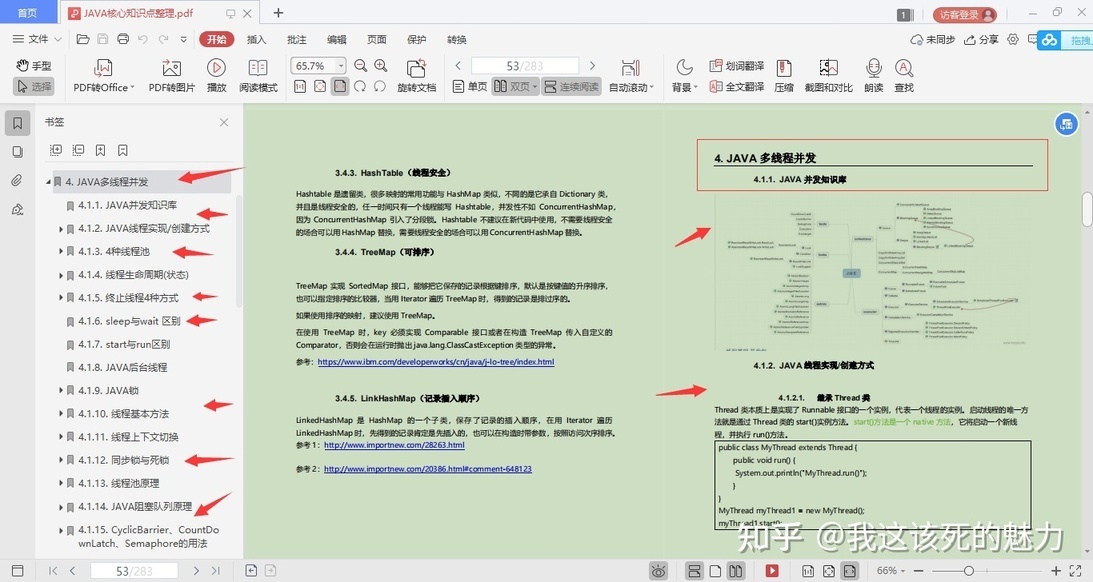
Task: Open the 批注 ribbon tab
Action: tap(296, 40)
